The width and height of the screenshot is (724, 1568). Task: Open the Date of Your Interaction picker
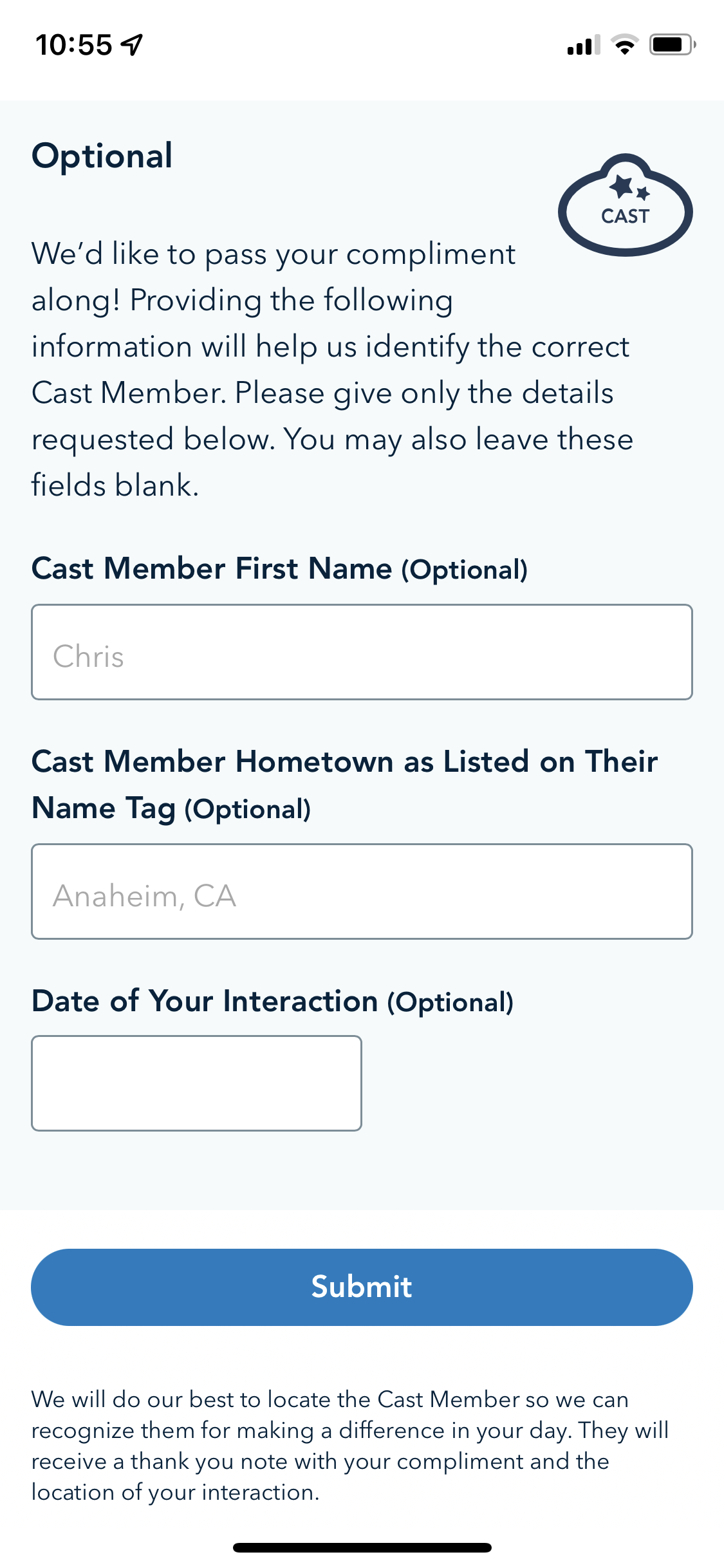(196, 1083)
